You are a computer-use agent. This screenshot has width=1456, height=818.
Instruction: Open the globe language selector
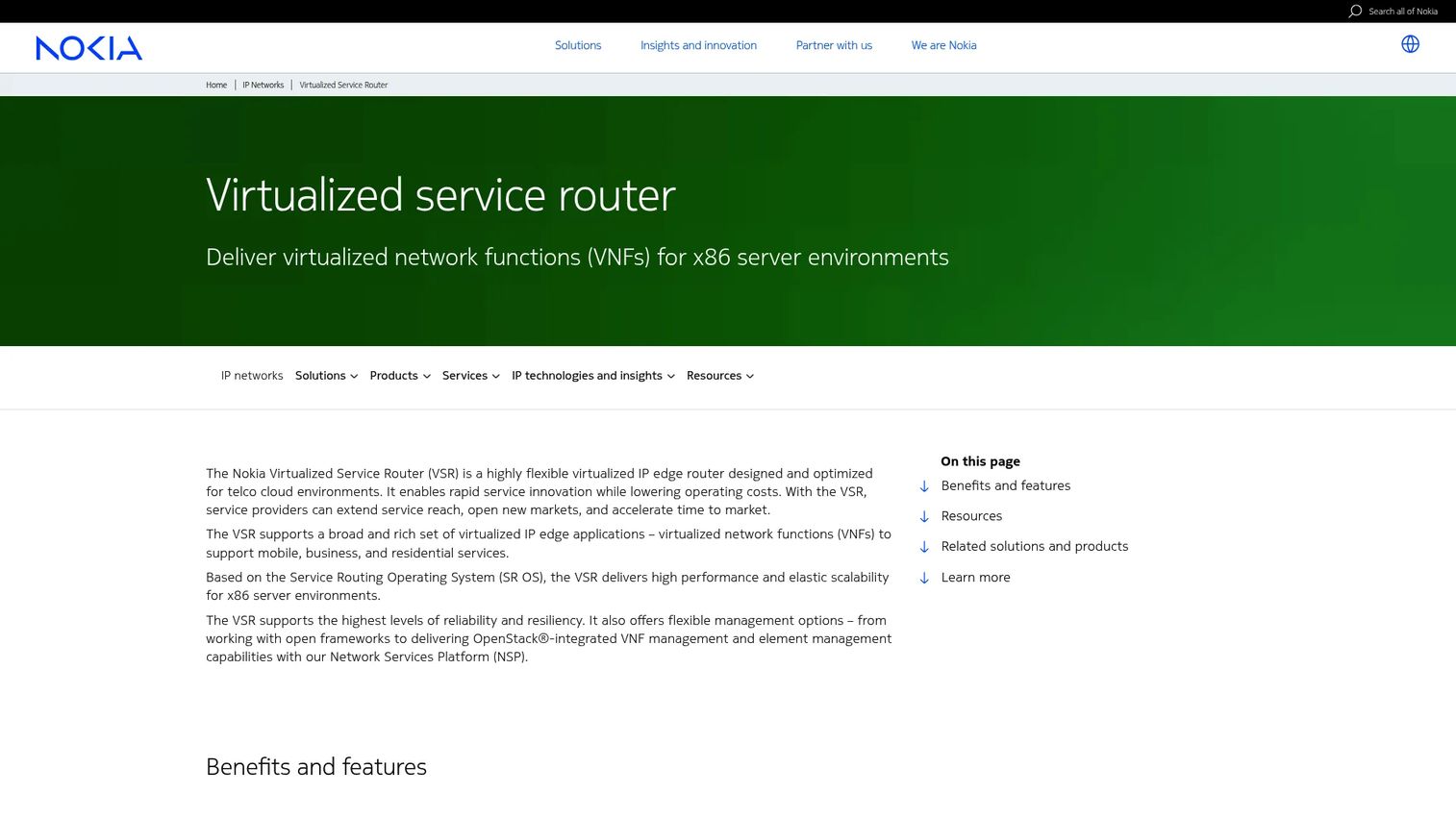1410,44
